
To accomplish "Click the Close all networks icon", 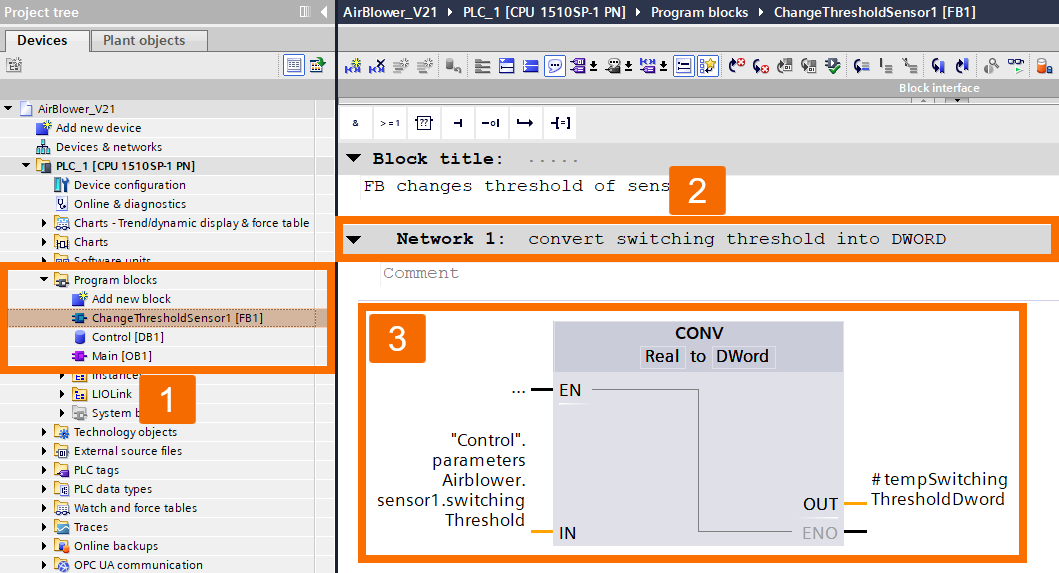I will point(531,66).
